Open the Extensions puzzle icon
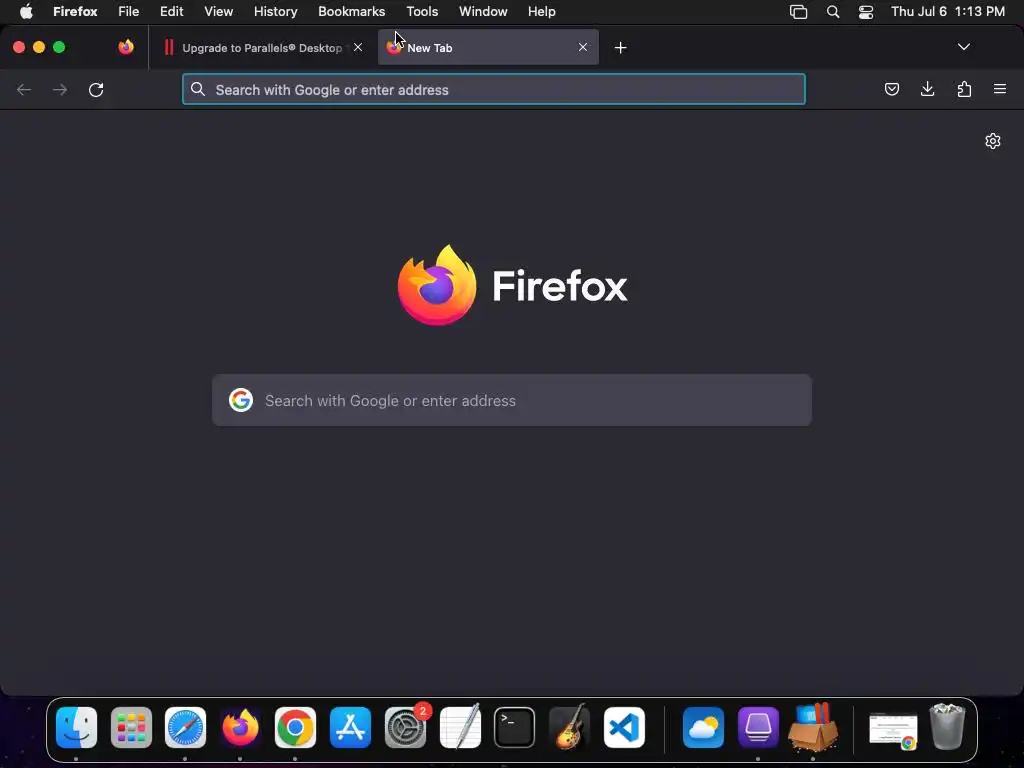Viewport: 1024px width, 768px height. (964, 89)
